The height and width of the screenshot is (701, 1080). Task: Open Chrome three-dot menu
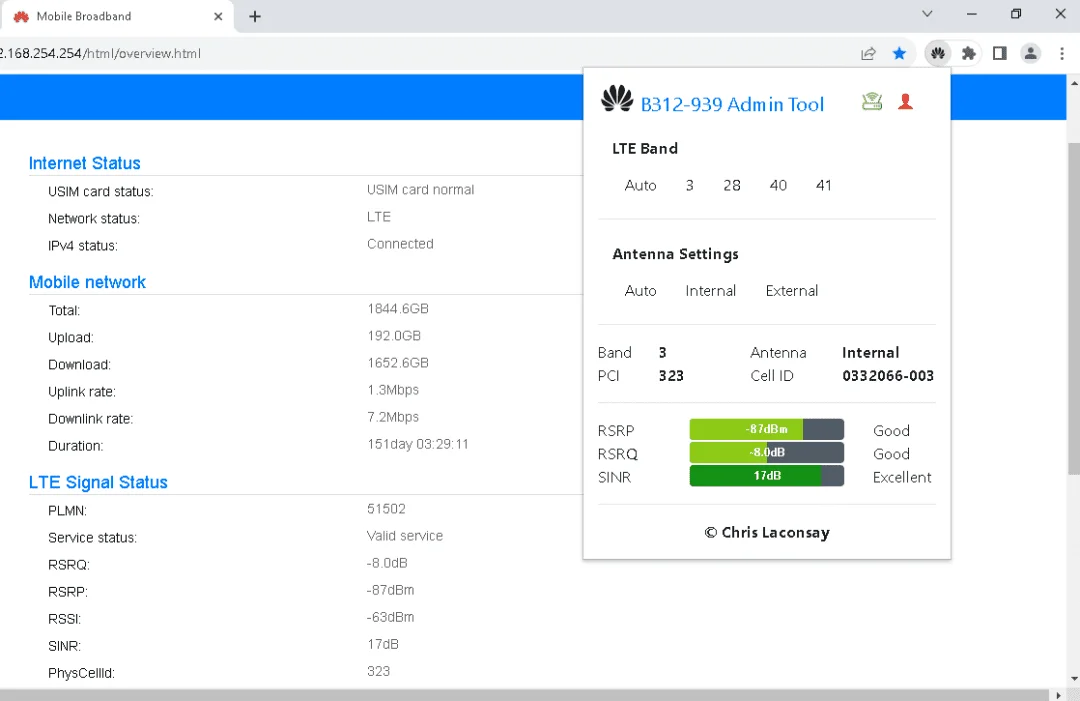coord(1061,53)
